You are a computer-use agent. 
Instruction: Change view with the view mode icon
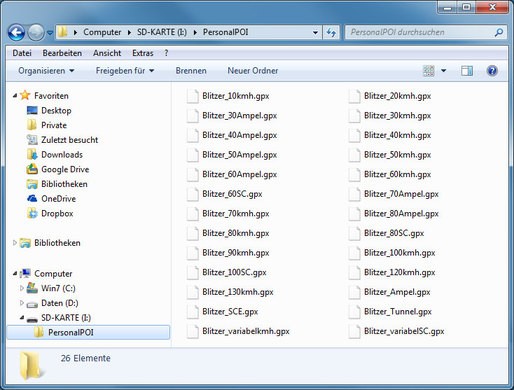pos(429,71)
